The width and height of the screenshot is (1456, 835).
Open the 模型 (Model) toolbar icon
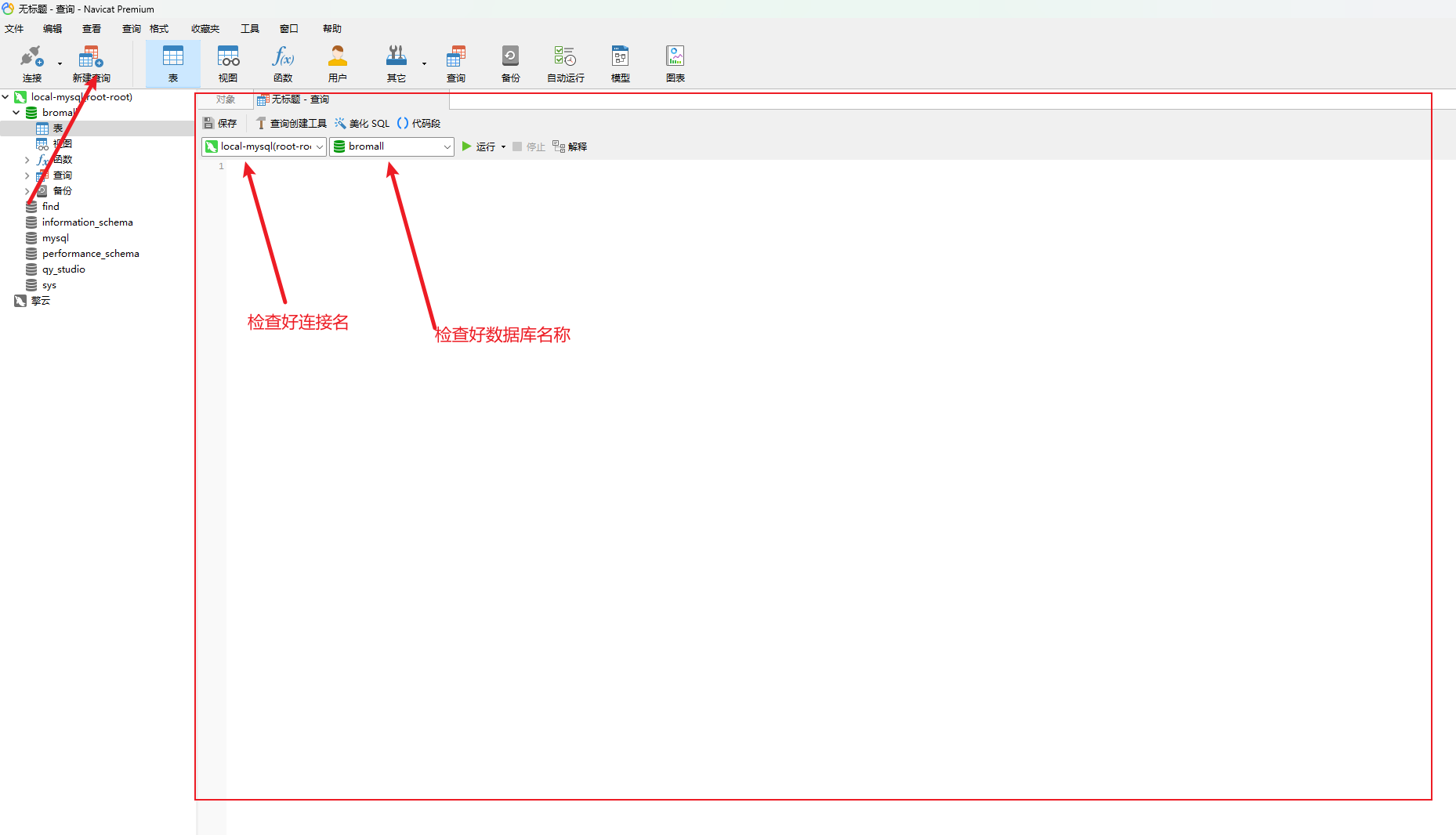pyautogui.click(x=621, y=63)
